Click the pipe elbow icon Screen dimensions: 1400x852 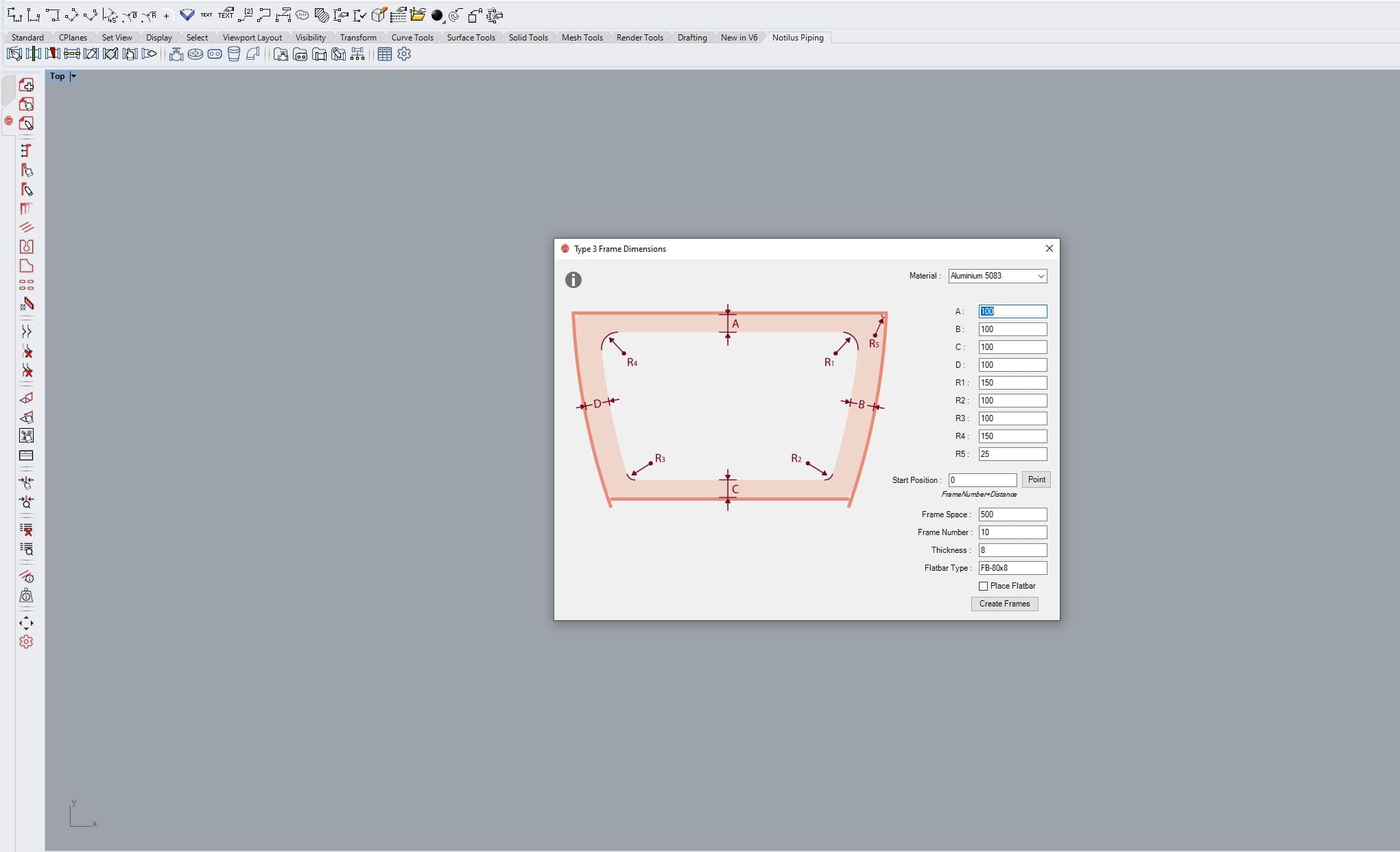[253, 54]
